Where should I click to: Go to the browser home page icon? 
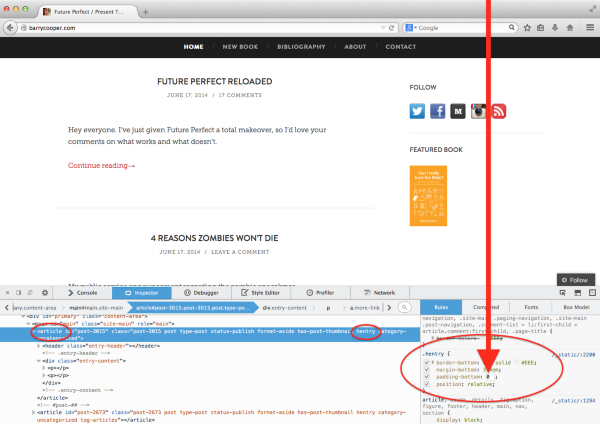(x=568, y=28)
